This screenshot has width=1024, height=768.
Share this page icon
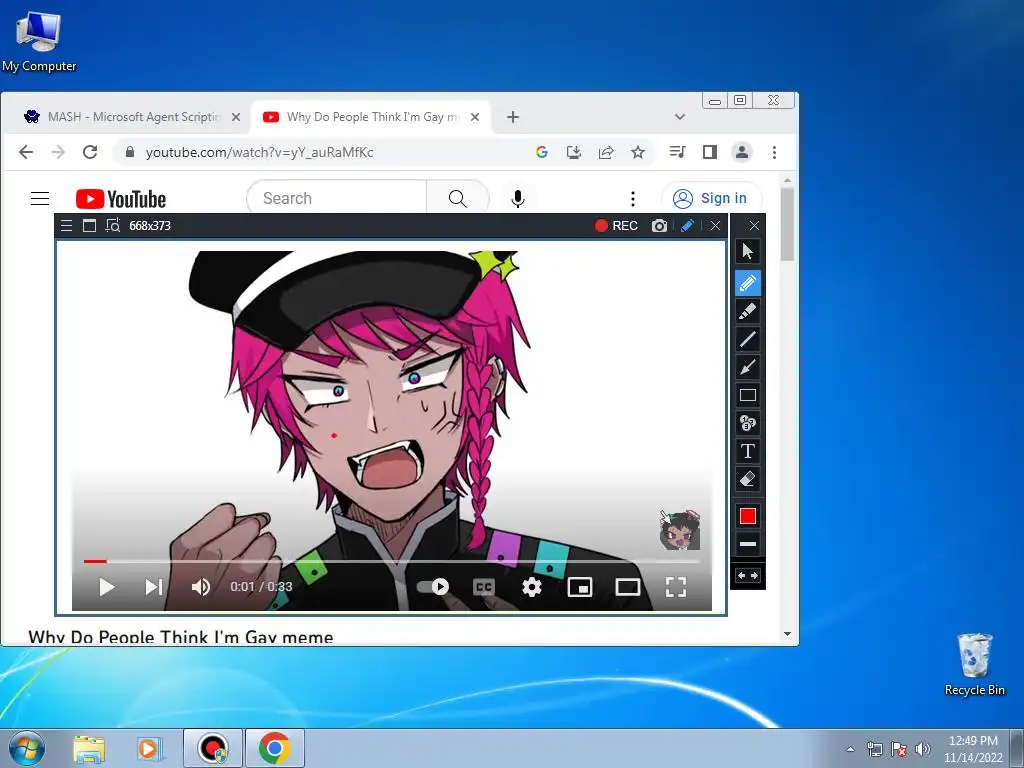click(x=606, y=152)
